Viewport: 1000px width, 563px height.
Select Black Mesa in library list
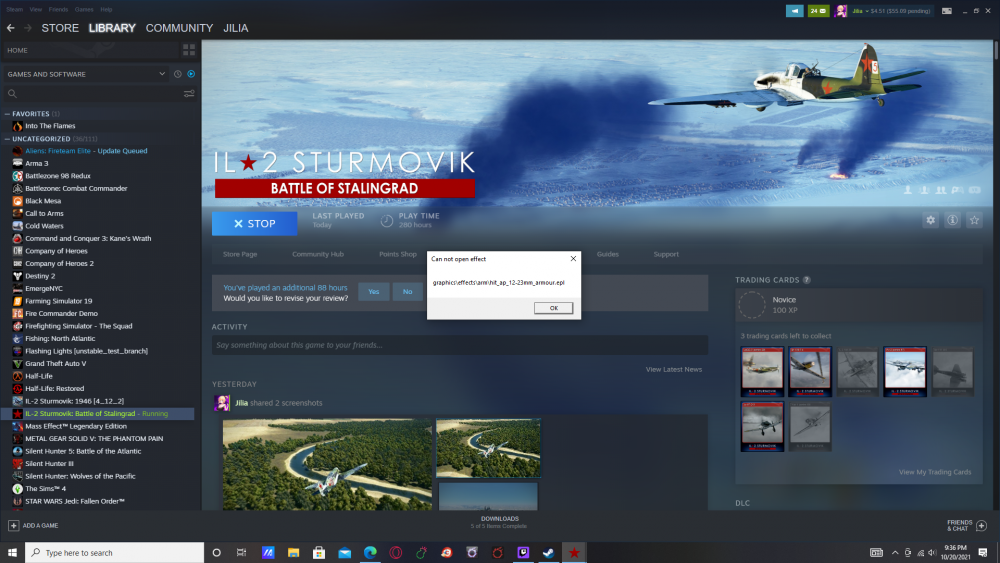point(43,201)
